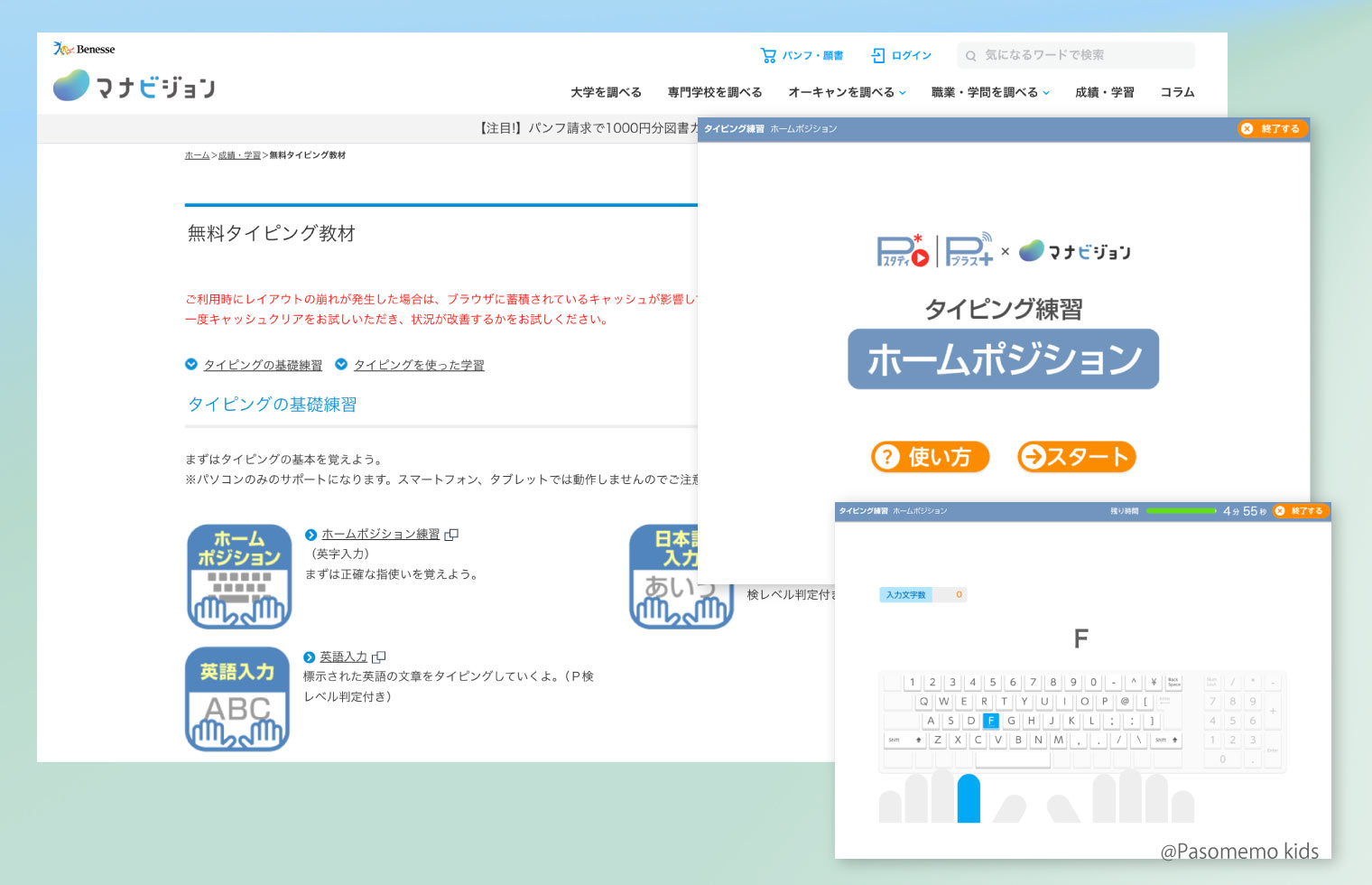
Task: Click the Pプラス logo in popup
Action: tap(969, 251)
